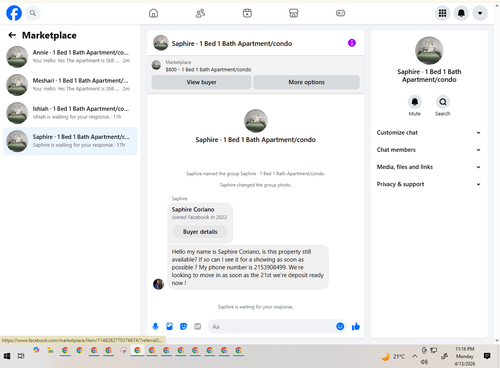Mute the conversation with the bell icon
This screenshot has width=500, height=368.
(x=415, y=102)
